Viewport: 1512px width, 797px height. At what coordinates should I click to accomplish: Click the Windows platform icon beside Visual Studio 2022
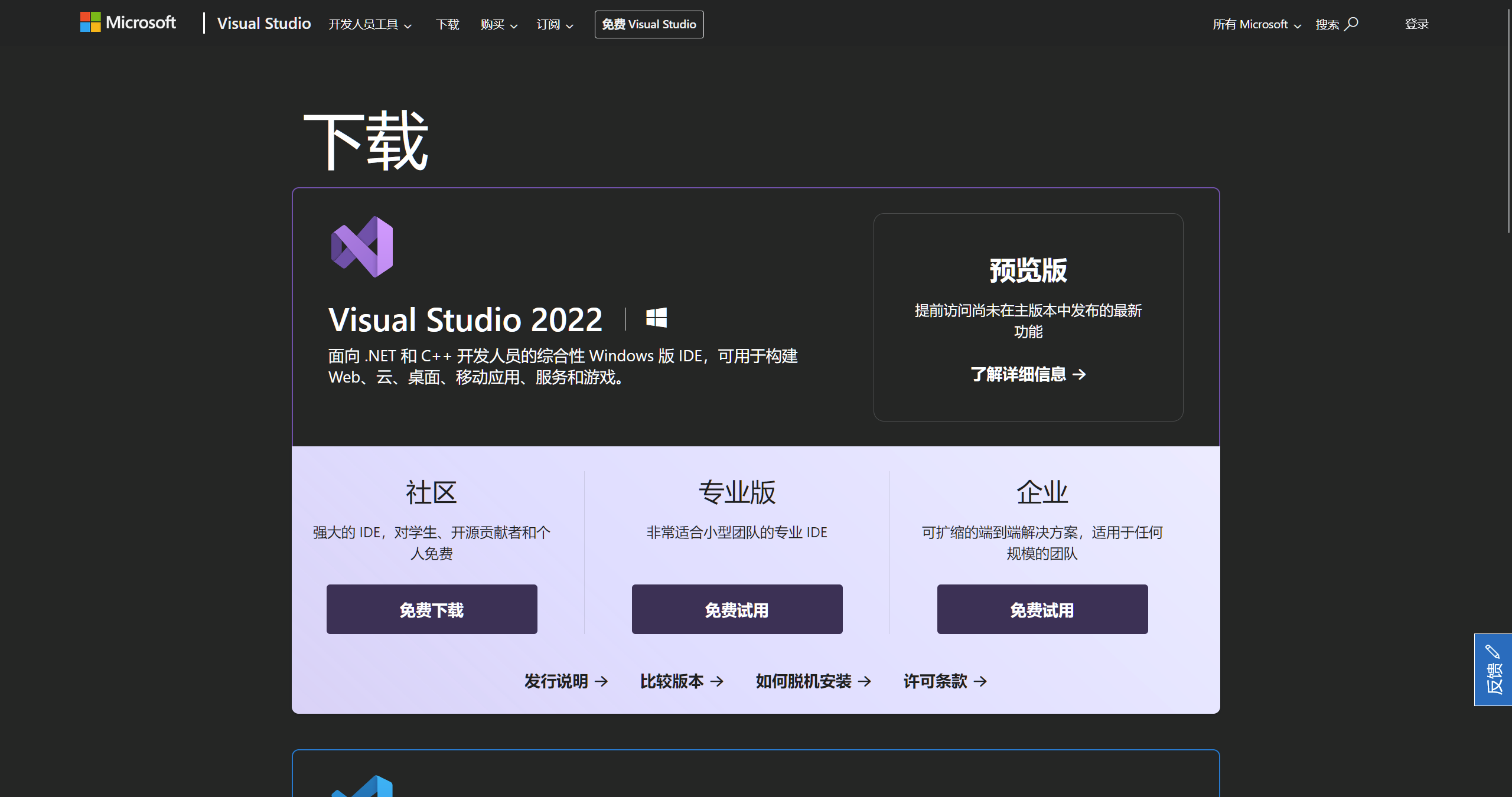[x=656, y=318]
